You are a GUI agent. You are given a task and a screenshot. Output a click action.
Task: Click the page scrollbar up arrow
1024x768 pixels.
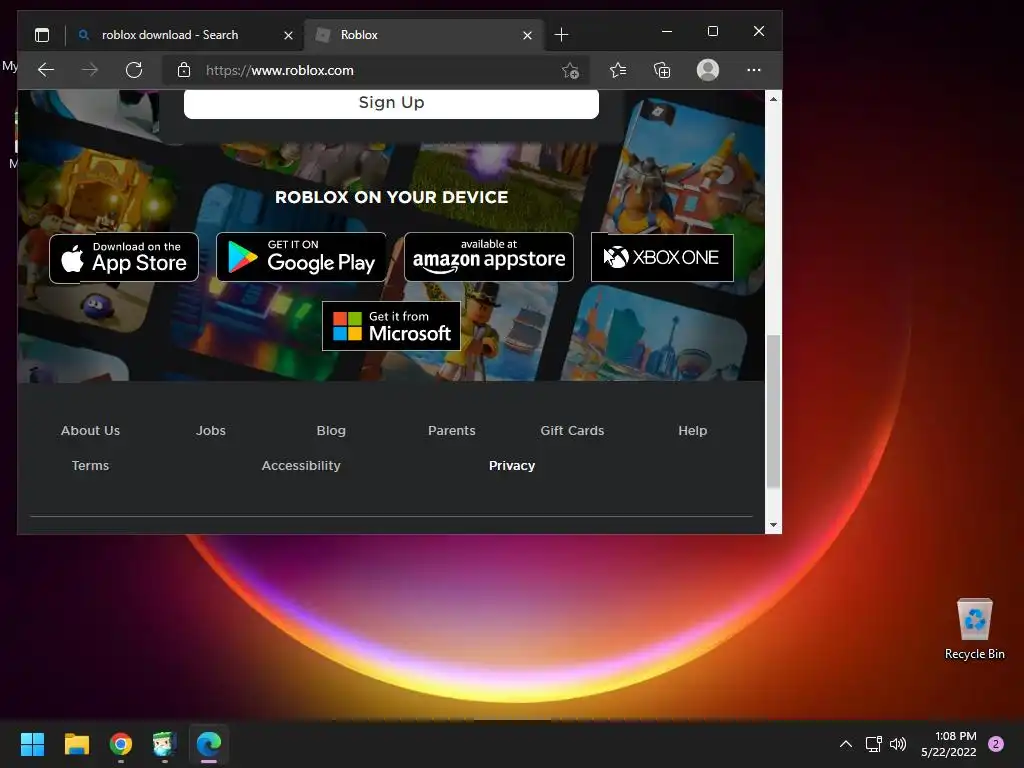coord(773,99)
